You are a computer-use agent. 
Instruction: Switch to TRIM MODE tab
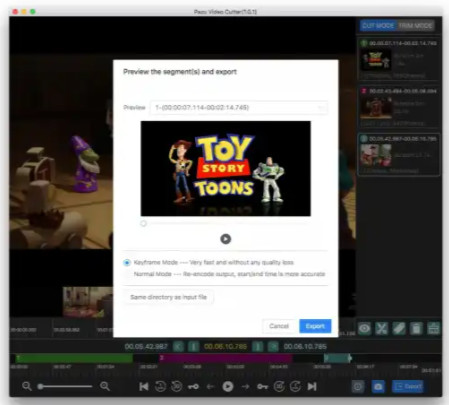pos(415,26)
